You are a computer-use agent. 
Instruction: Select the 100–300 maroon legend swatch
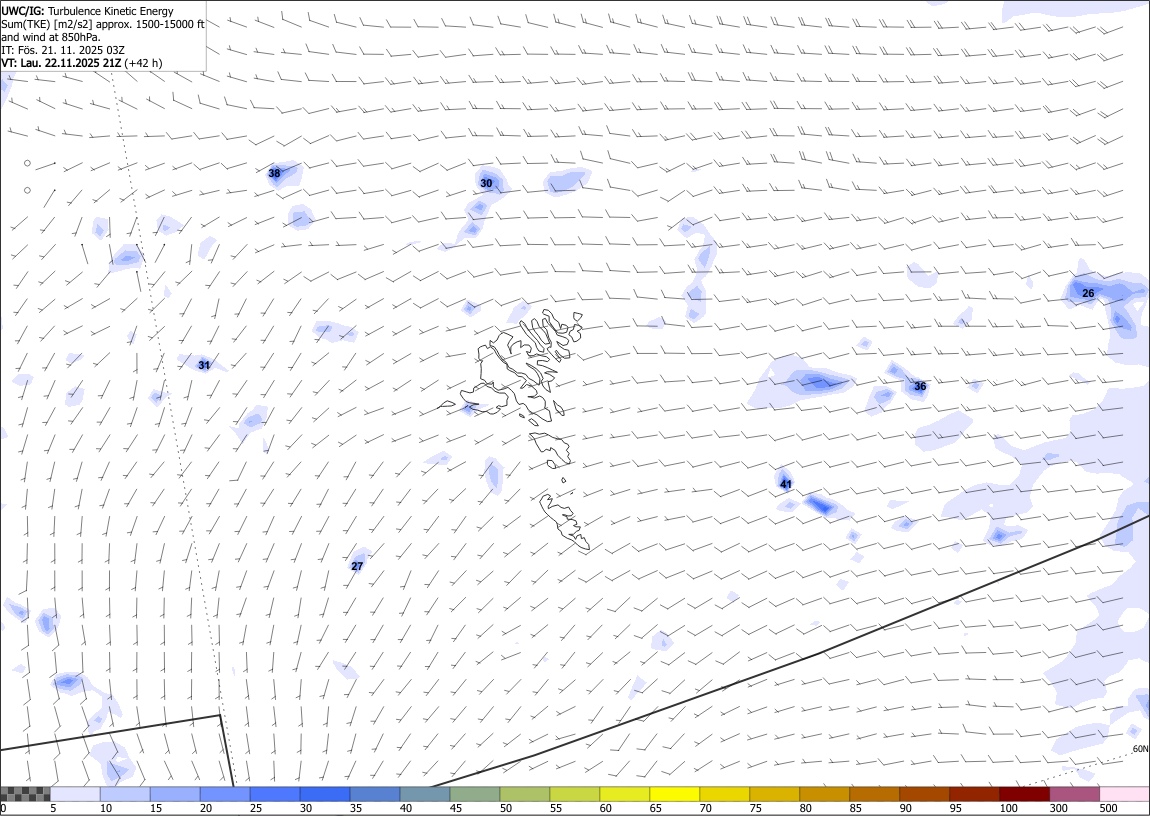coord(1024,794)
